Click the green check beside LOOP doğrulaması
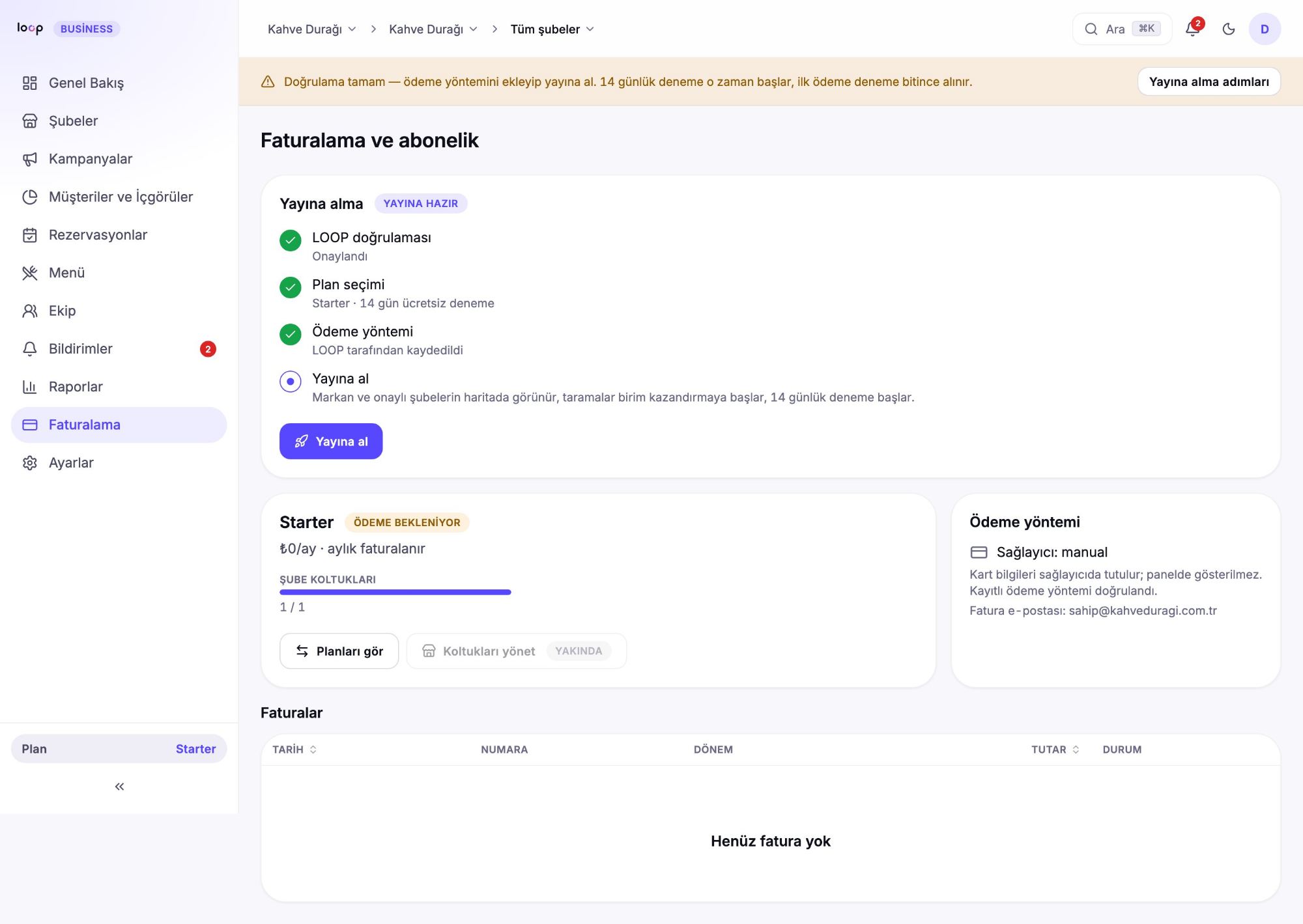 pos(291,240)
